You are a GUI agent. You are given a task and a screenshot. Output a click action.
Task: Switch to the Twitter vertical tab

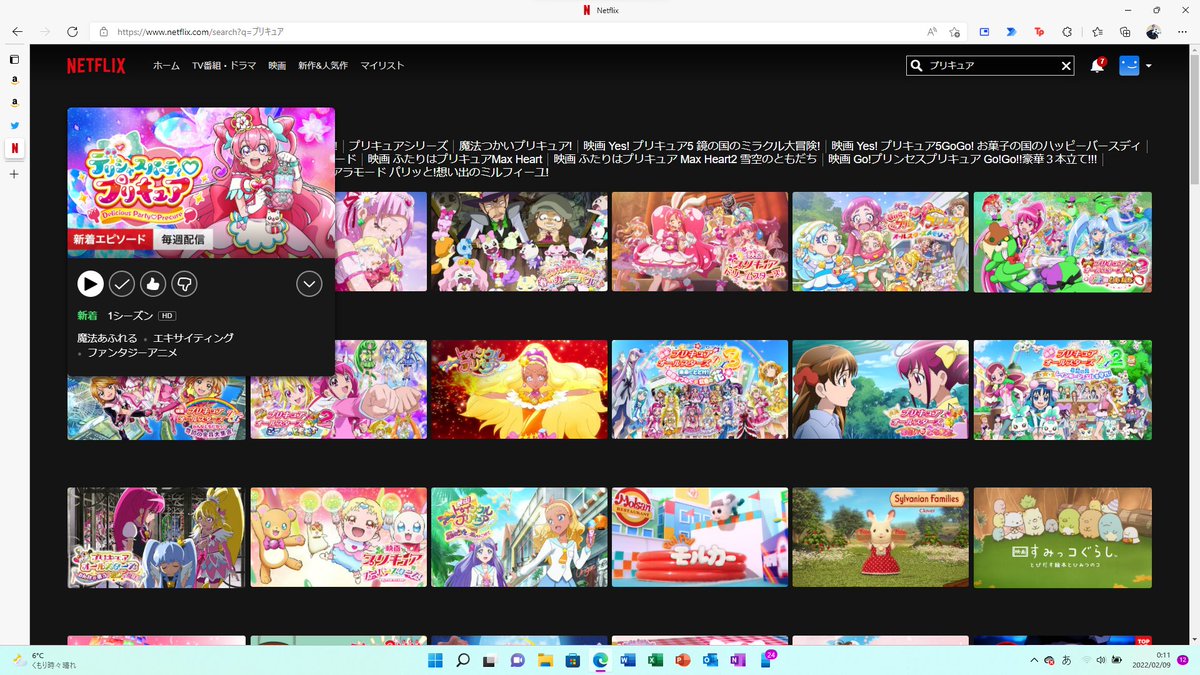tap(14, 126)
